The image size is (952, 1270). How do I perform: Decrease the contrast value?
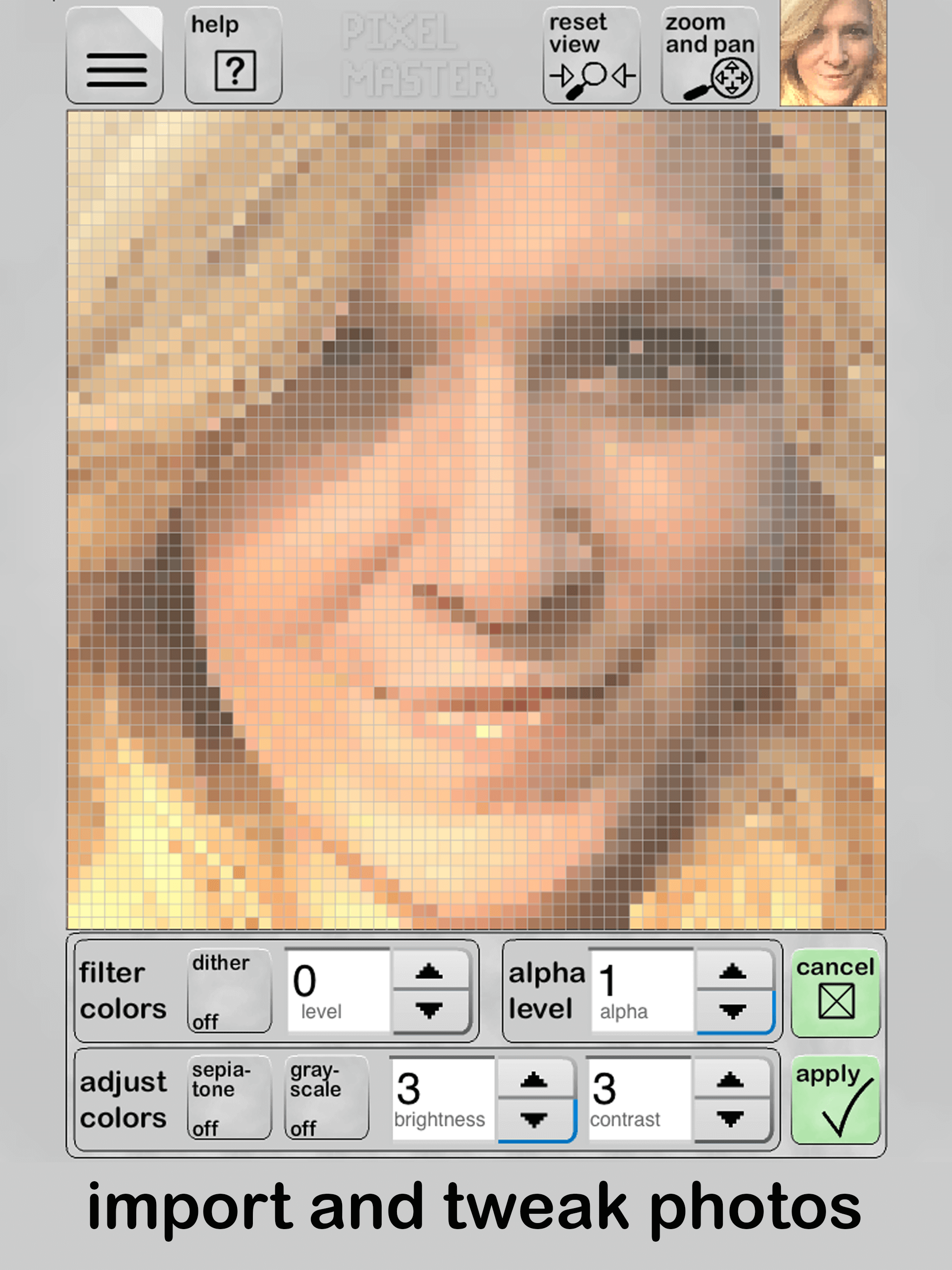coord(730,1119)
